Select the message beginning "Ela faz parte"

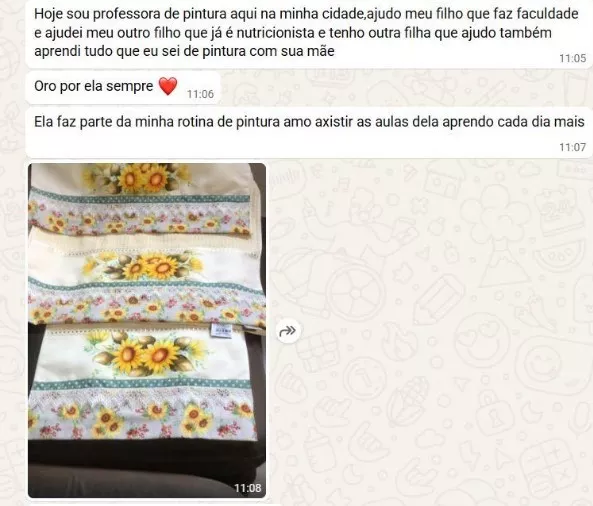[309, 131]
